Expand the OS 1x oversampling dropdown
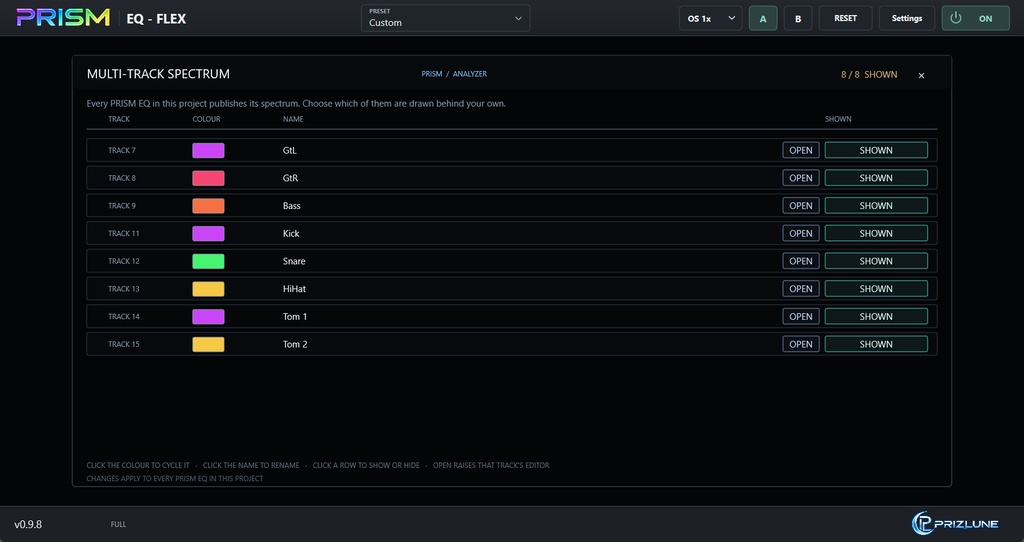This screenshot has width=1024, height=542. pyautogui.click(x=711, y=18)
